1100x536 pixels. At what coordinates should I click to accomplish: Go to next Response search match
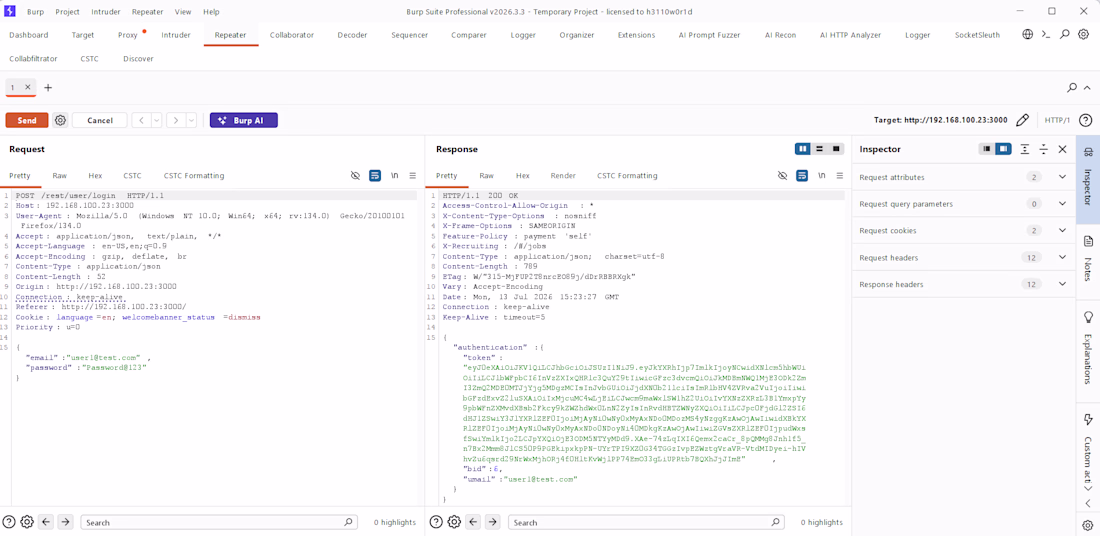[492, 522]
